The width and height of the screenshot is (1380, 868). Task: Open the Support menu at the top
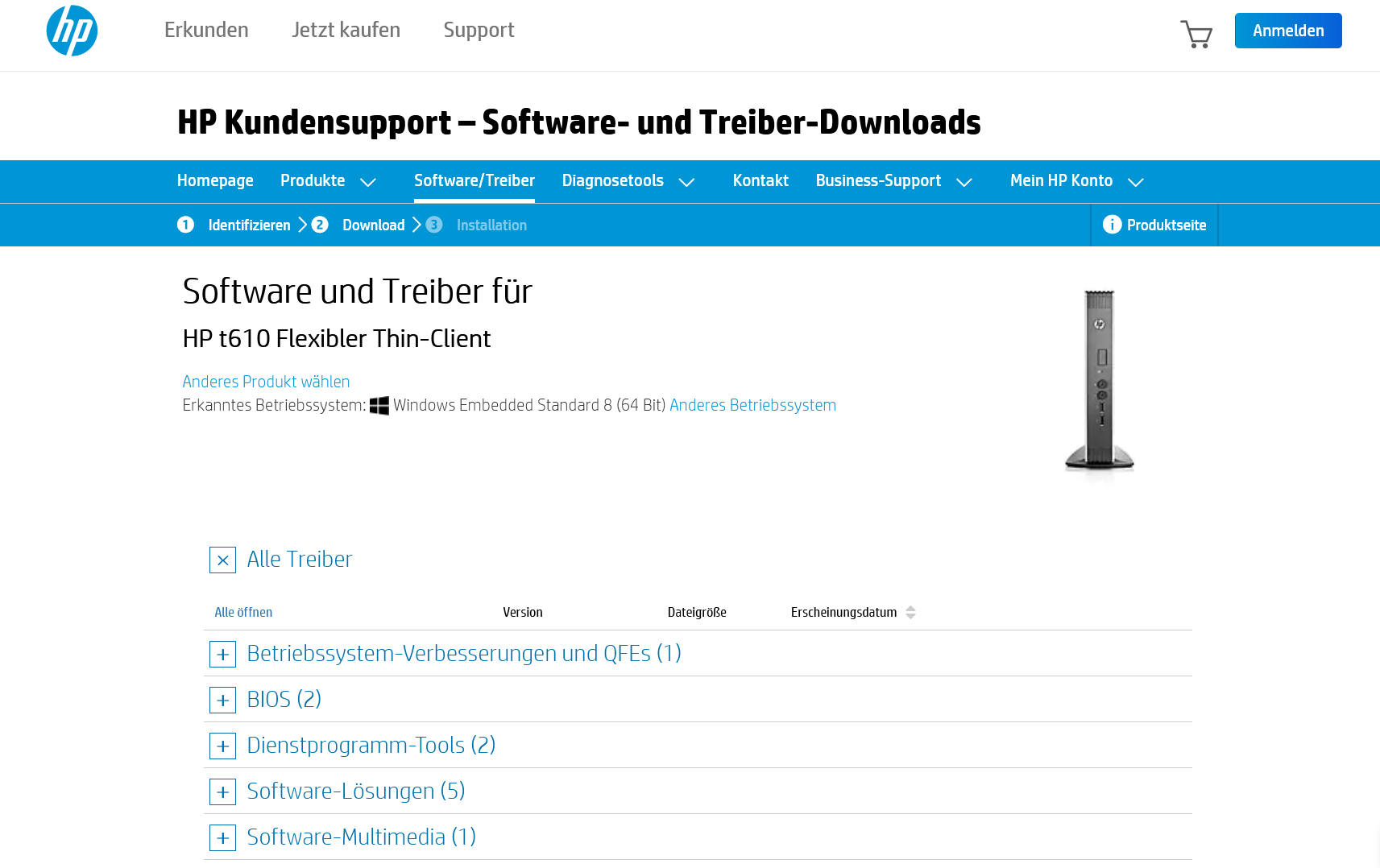pos(479,30)
